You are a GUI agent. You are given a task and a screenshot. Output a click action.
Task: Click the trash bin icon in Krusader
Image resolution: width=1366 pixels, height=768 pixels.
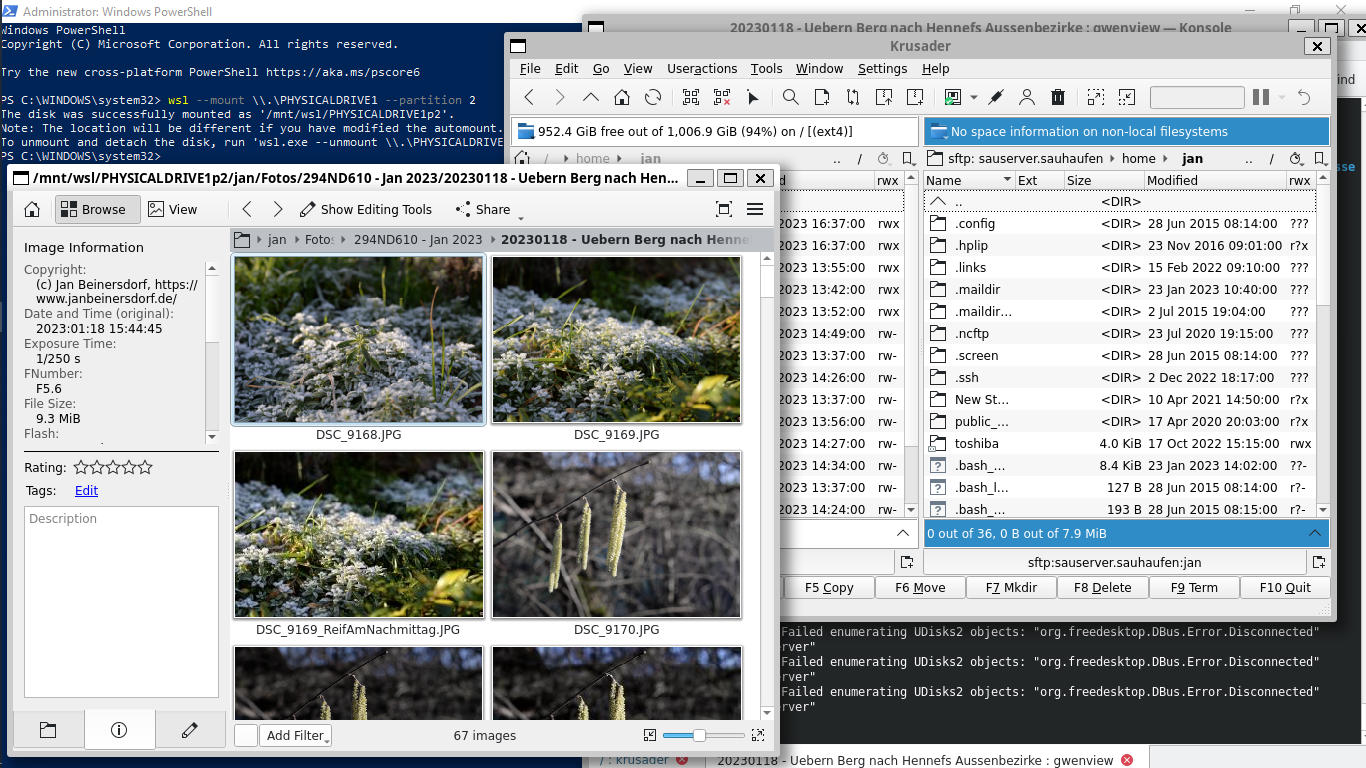[x=1058, y=97]
